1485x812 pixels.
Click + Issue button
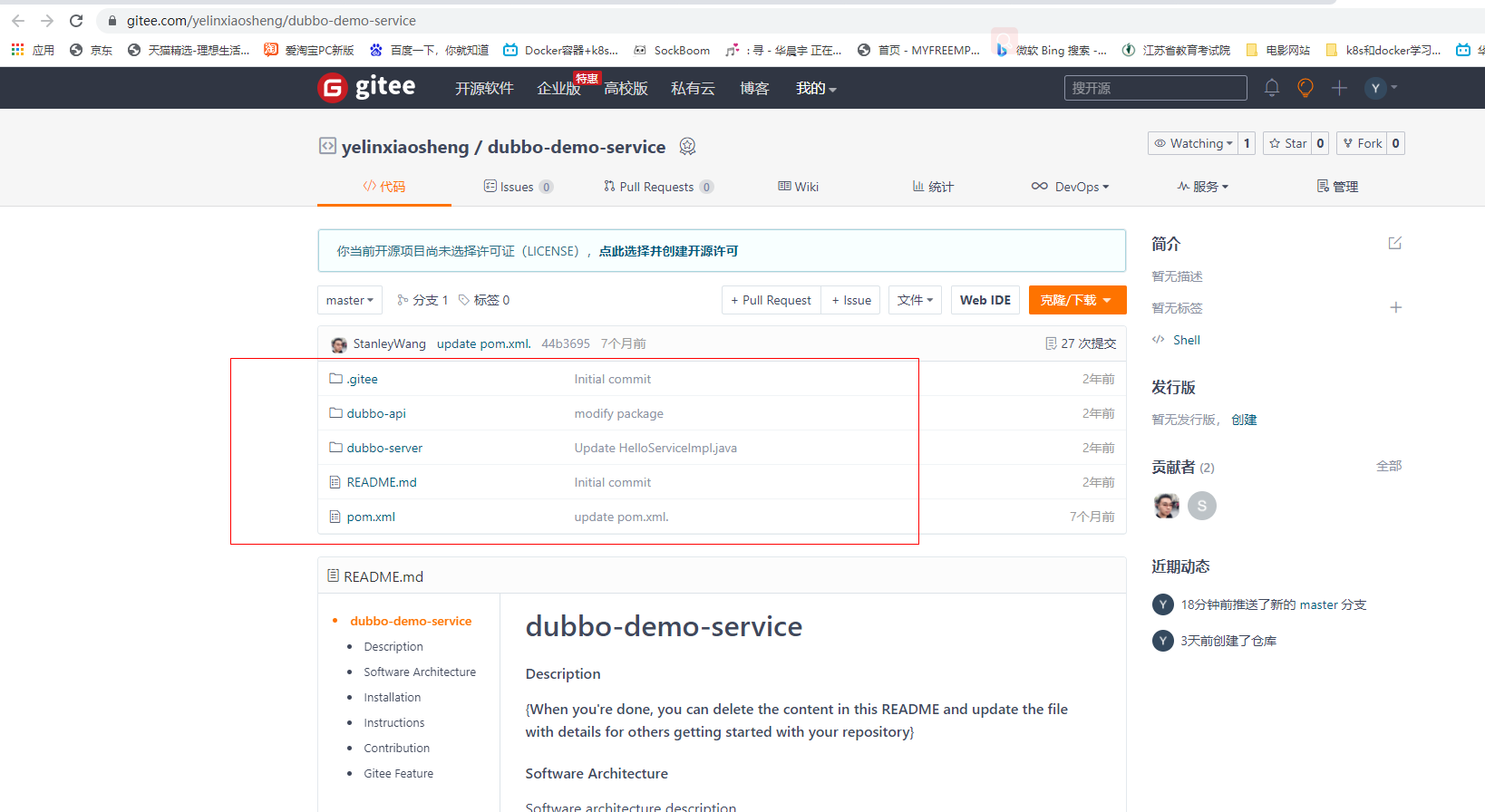pyautogui.click(x=851, y=300)
